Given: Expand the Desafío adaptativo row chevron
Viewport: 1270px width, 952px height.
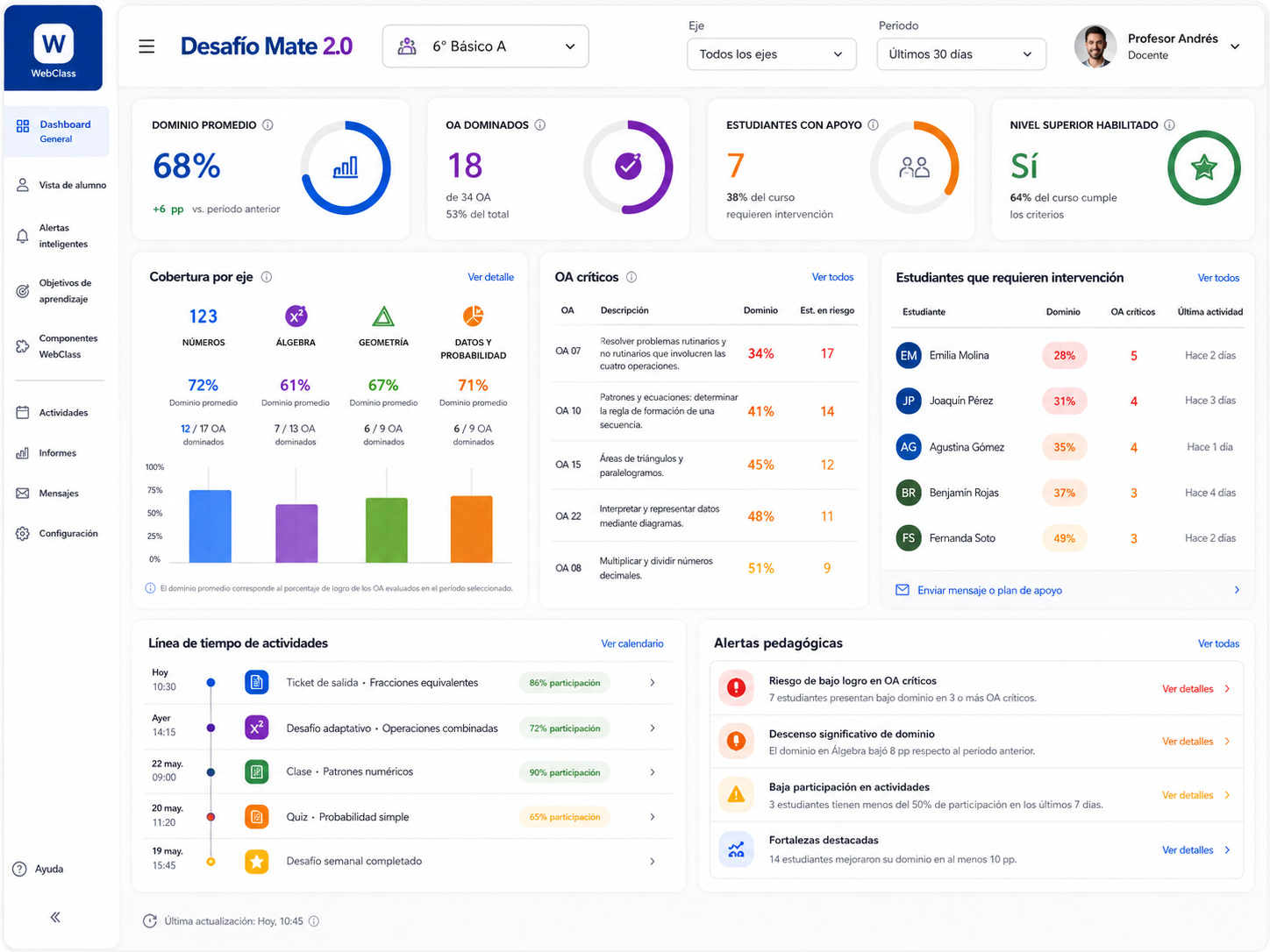Looking at the screenshot, I should coord(653,728).
